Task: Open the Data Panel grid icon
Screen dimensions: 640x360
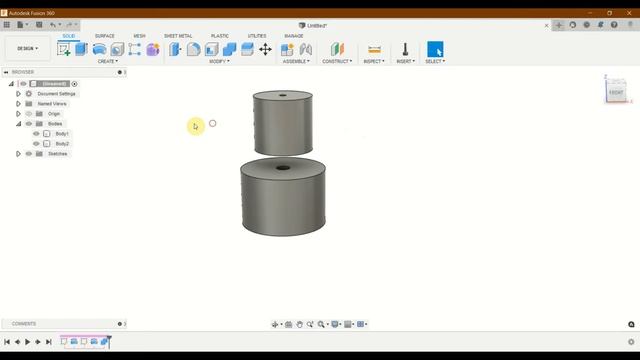Action: click(x=7, y=25)
